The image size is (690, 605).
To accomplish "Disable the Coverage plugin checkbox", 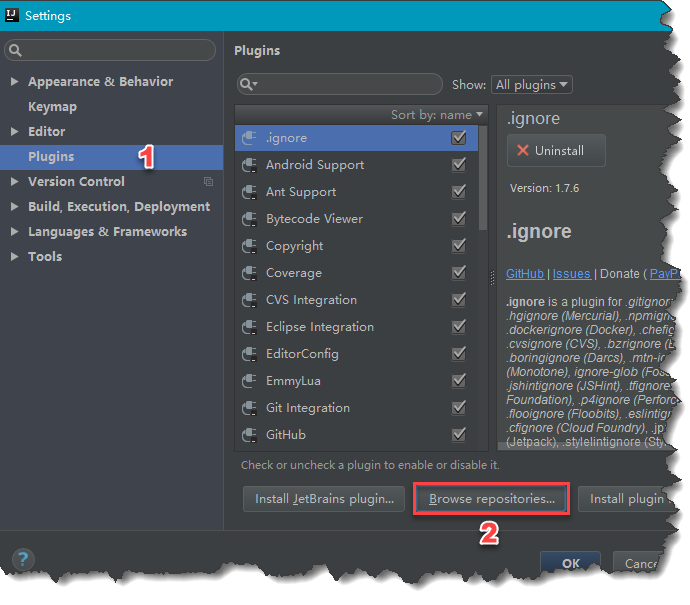I will click(459, 273).
